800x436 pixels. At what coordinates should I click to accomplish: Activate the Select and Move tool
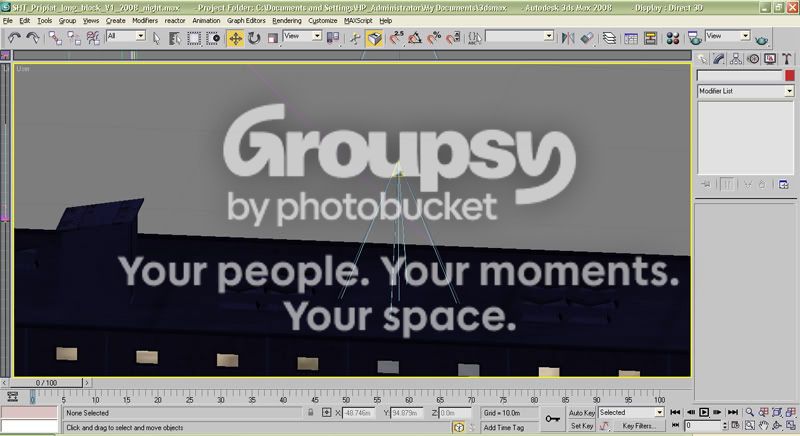(x=235, y=38)
